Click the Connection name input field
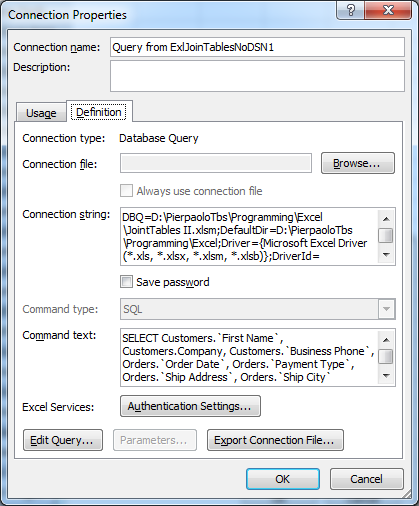419x506 pixels. pyautogui.click(x=257, y=47)
